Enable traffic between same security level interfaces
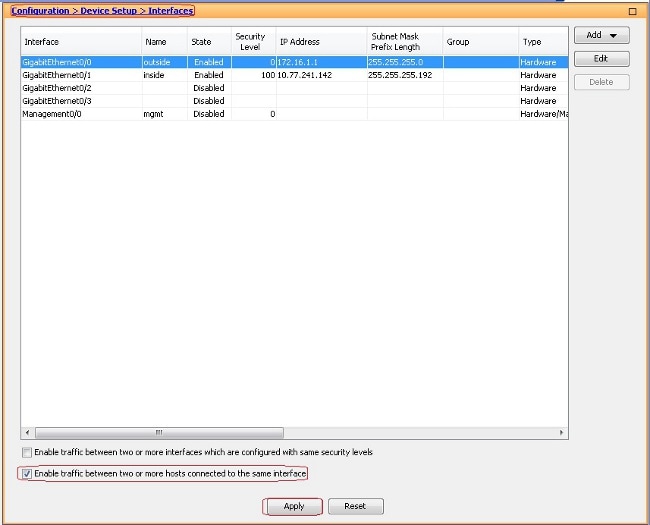Screen dimensions: 650x525 (27, 453)
